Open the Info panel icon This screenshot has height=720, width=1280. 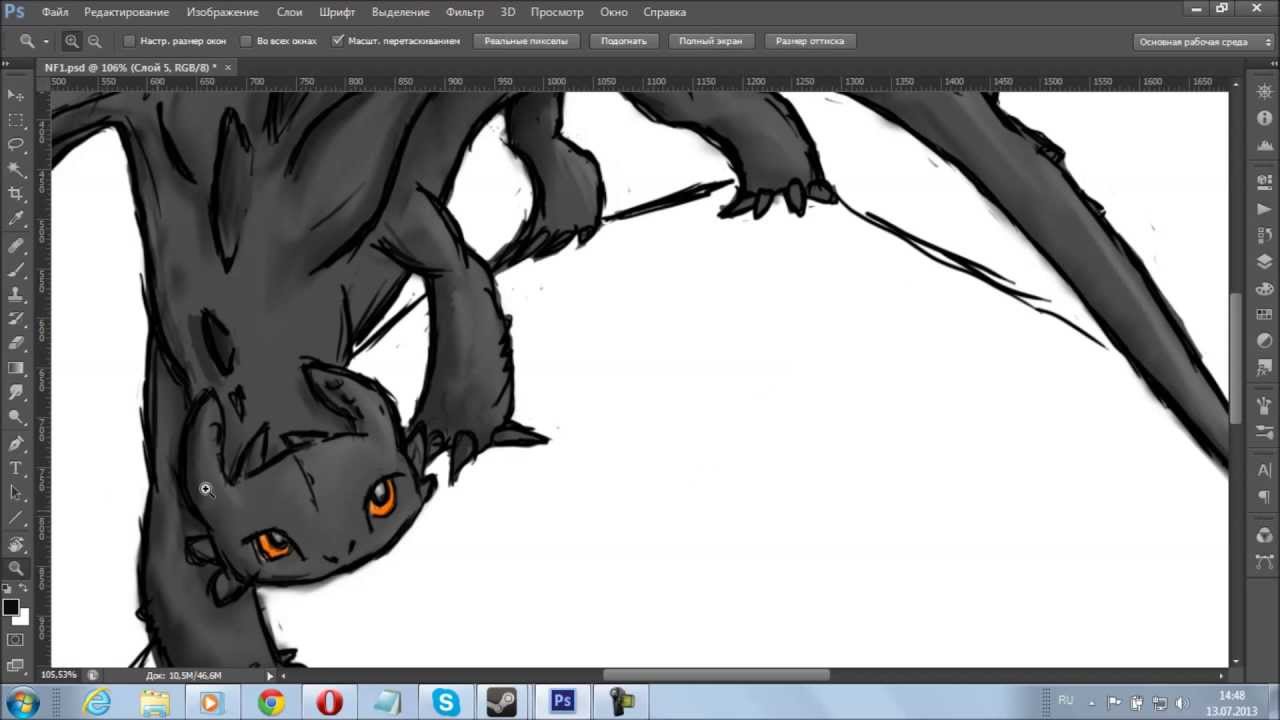click(1264, 118)
